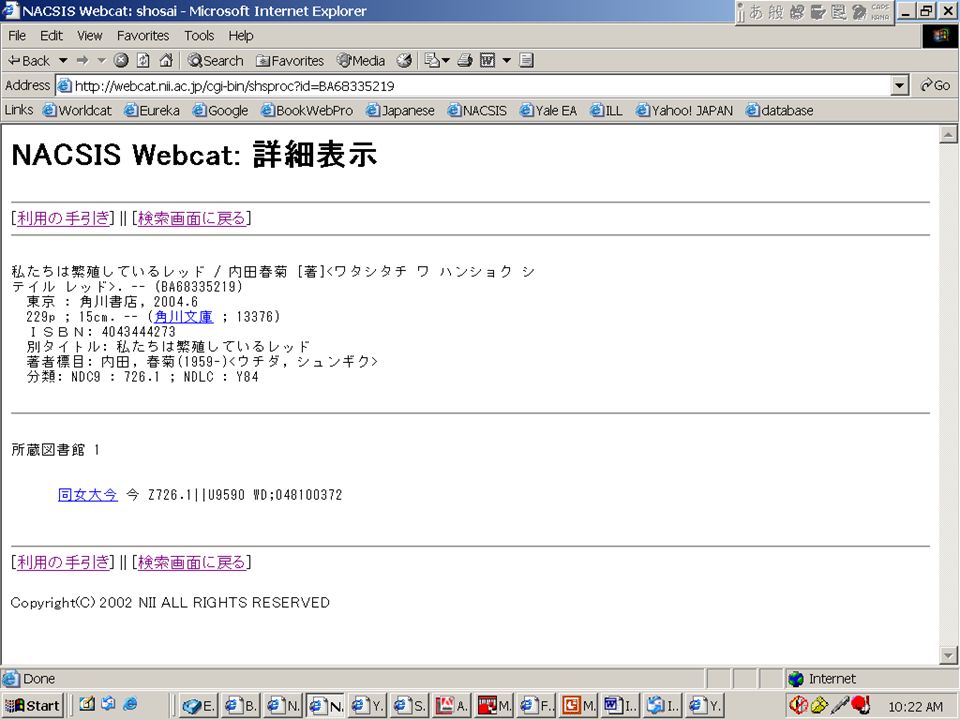The width and height of the screenshot is (960, 720).
Task: Open the NACSIS links bar shortcut
Action: (477, 110)
